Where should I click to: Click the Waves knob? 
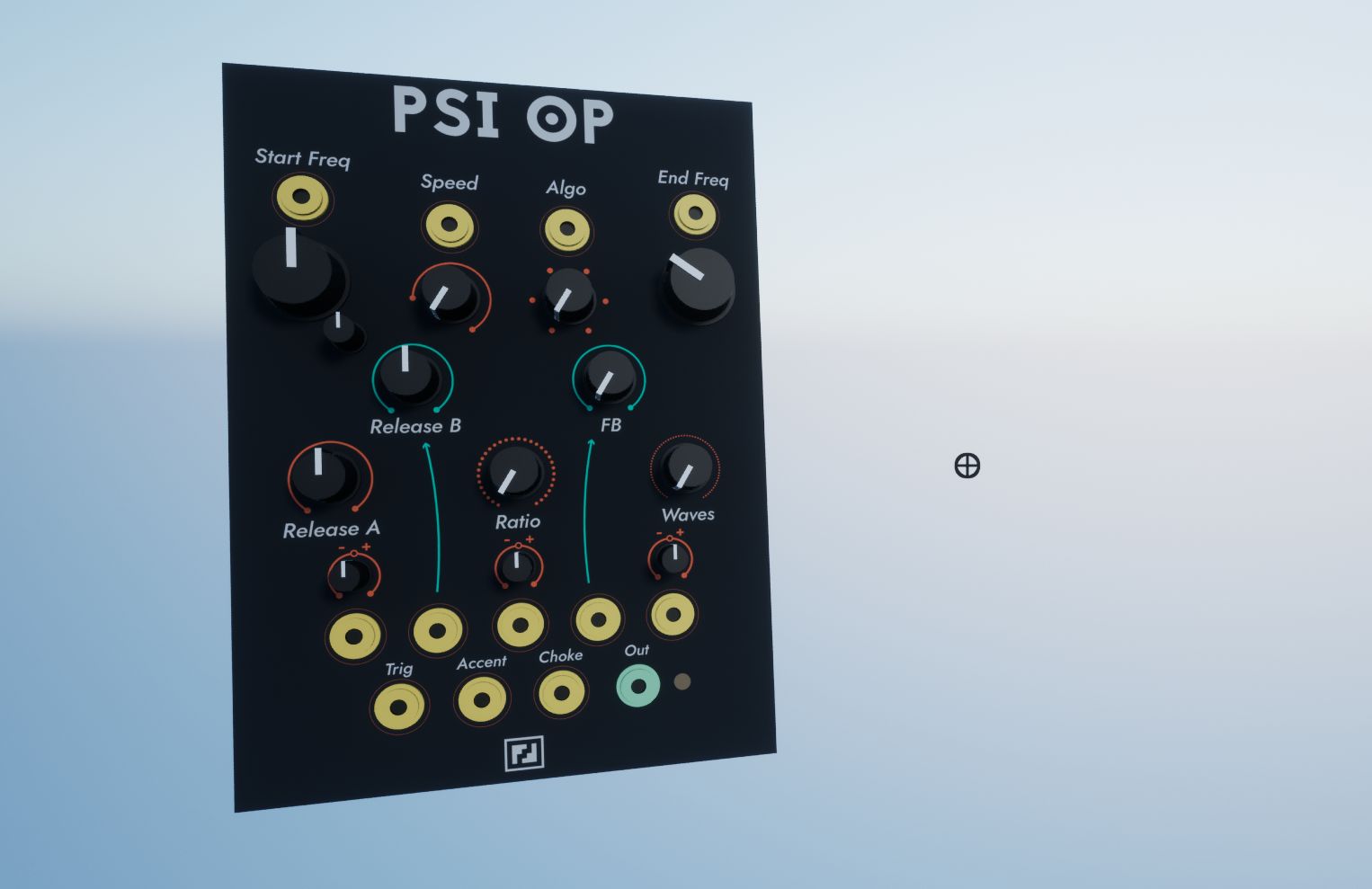(686, 467)
